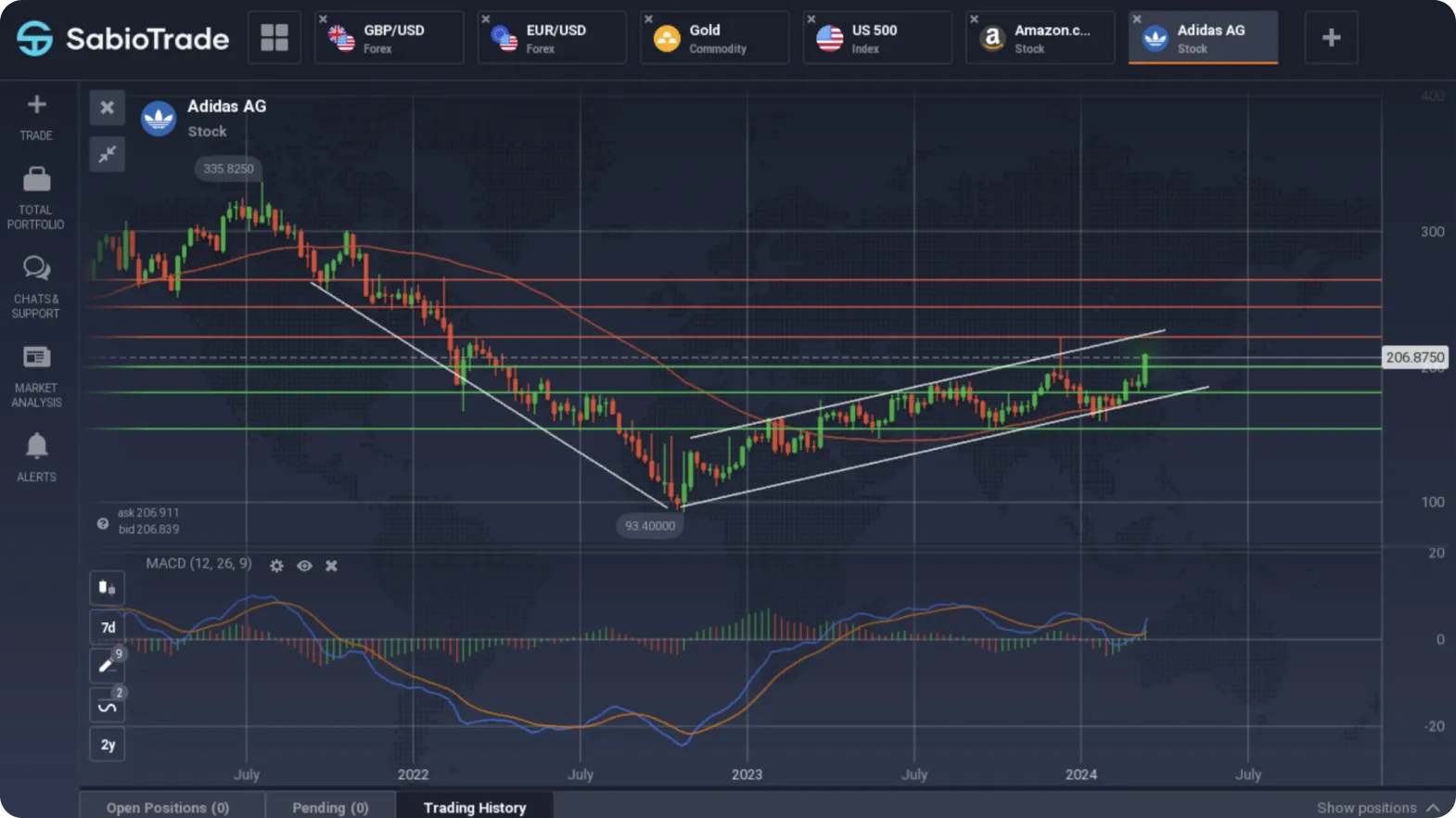Open the drawing tools pencil icon

pyautogui.click(x=107, y=665)
